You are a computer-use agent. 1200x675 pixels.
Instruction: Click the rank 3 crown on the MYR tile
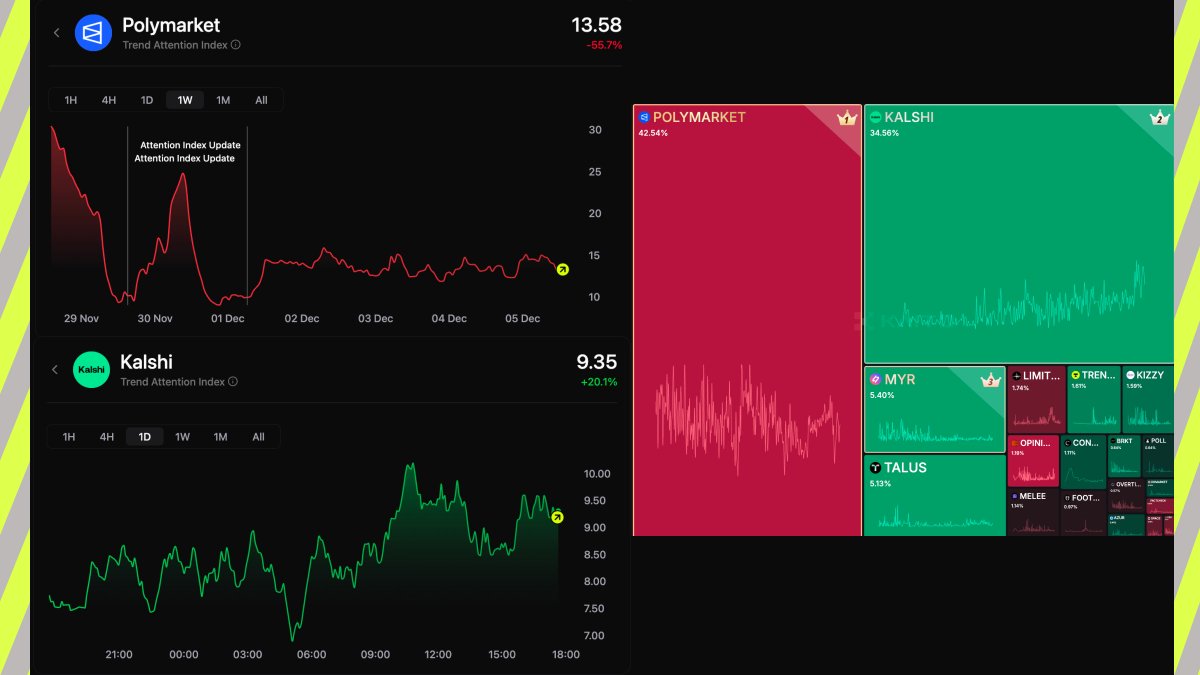coord(992,380)
